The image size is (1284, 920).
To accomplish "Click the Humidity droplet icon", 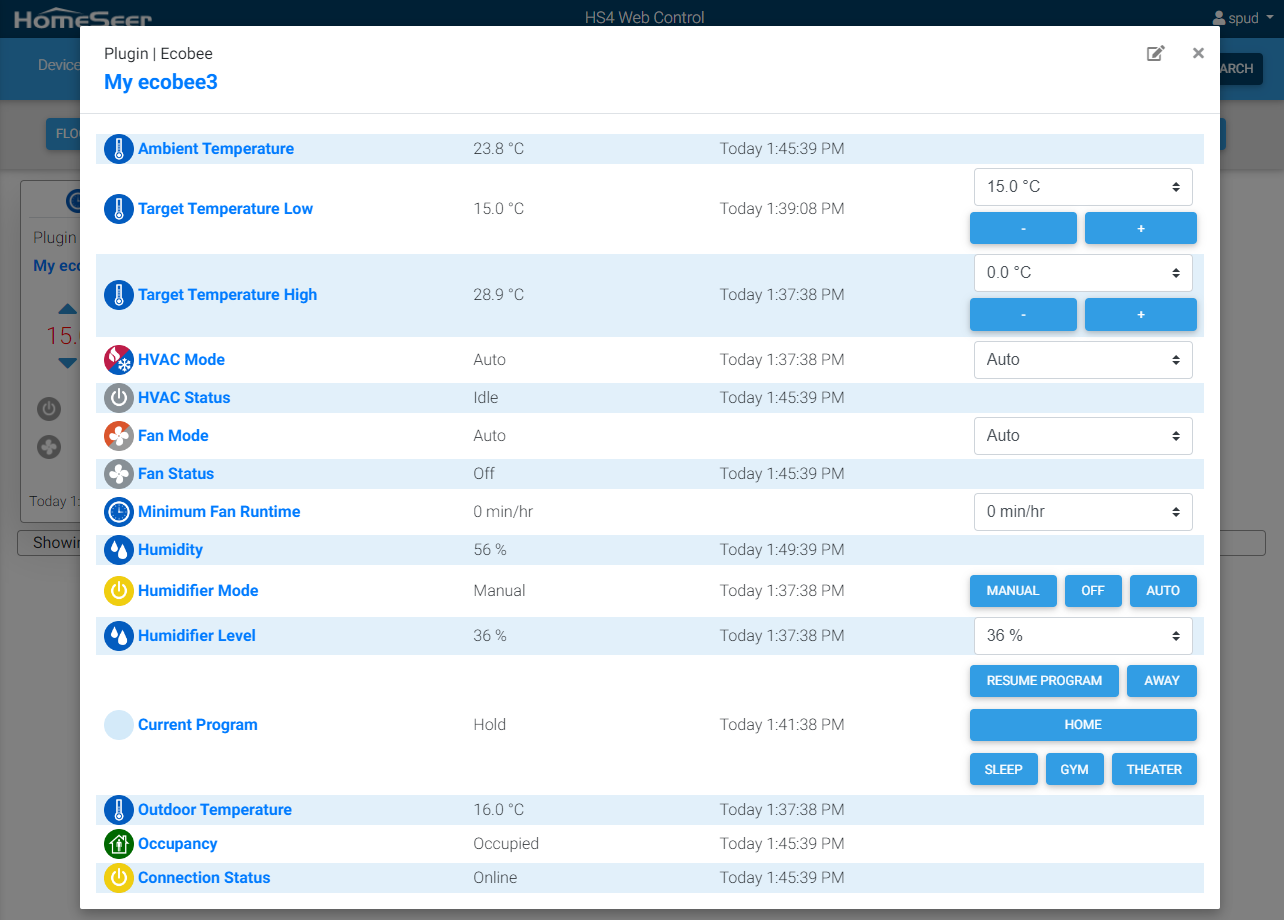I will [118, 549].
